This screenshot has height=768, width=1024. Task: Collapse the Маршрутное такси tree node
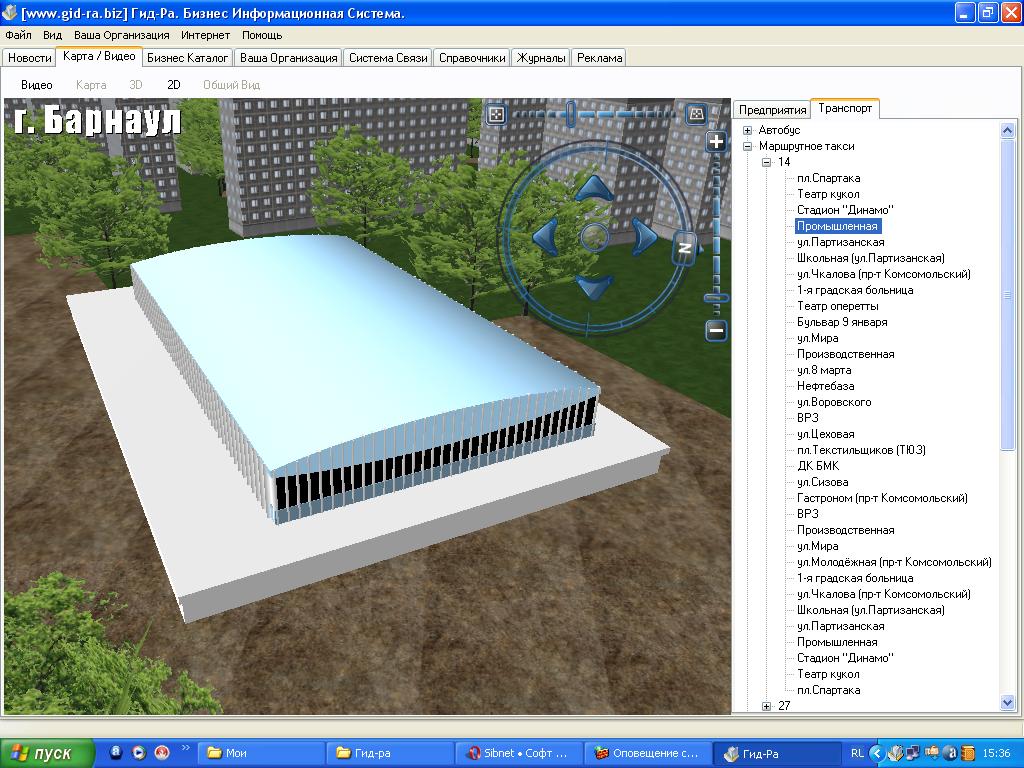tap(747, 146)
